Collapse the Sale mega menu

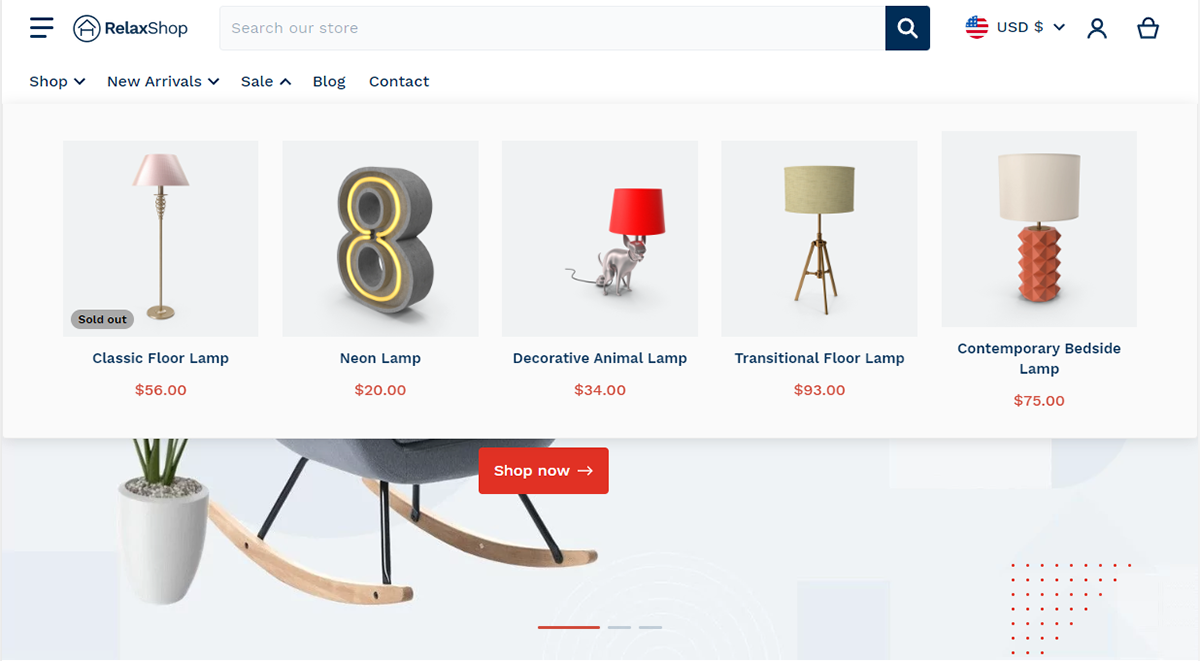(x=266, y=81)
